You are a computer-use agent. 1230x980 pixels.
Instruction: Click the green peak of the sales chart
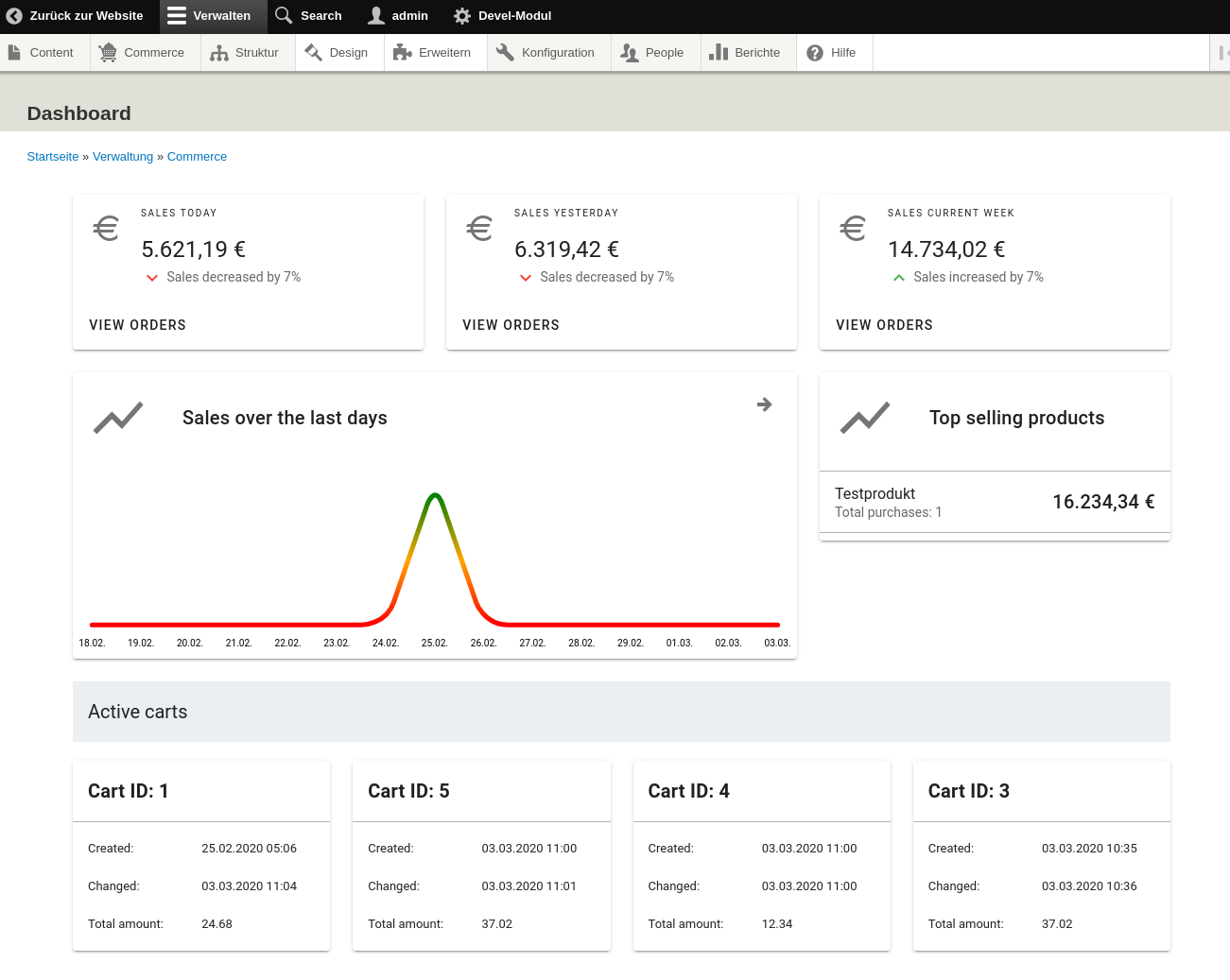435,495
